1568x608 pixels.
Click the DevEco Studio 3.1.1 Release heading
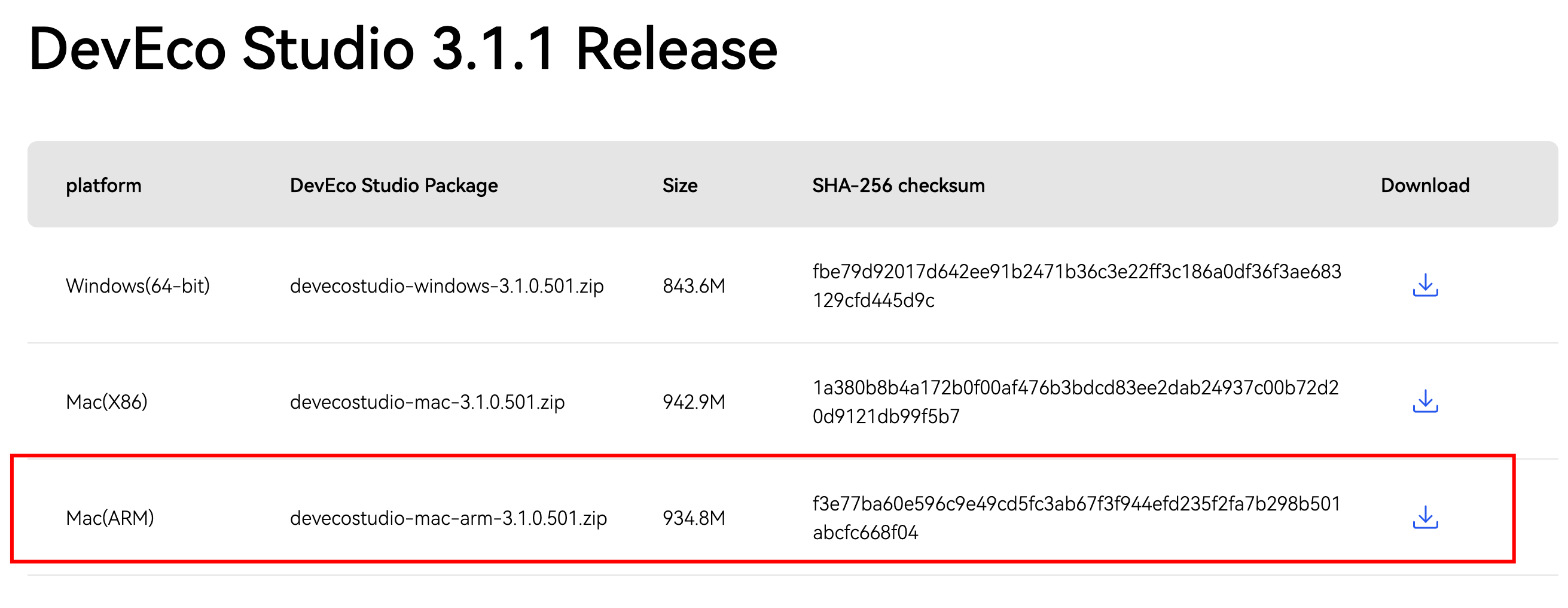point(403,48)
